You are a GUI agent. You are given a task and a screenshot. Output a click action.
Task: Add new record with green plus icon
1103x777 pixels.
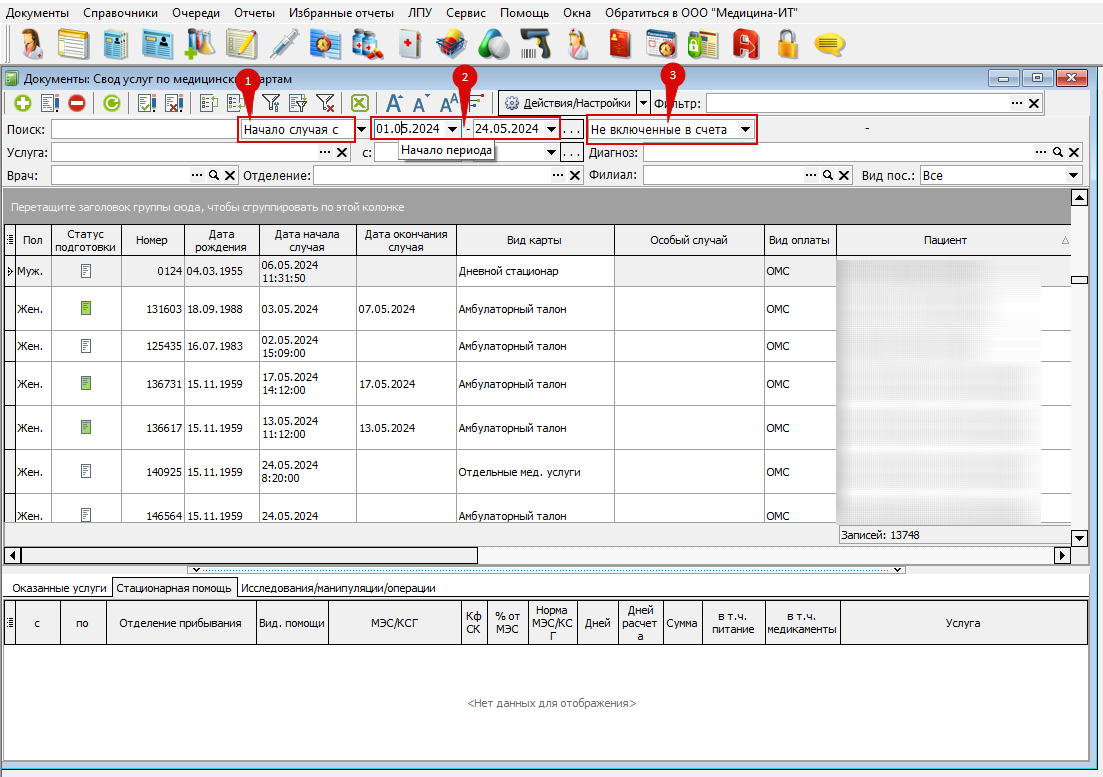coord(23,103)
